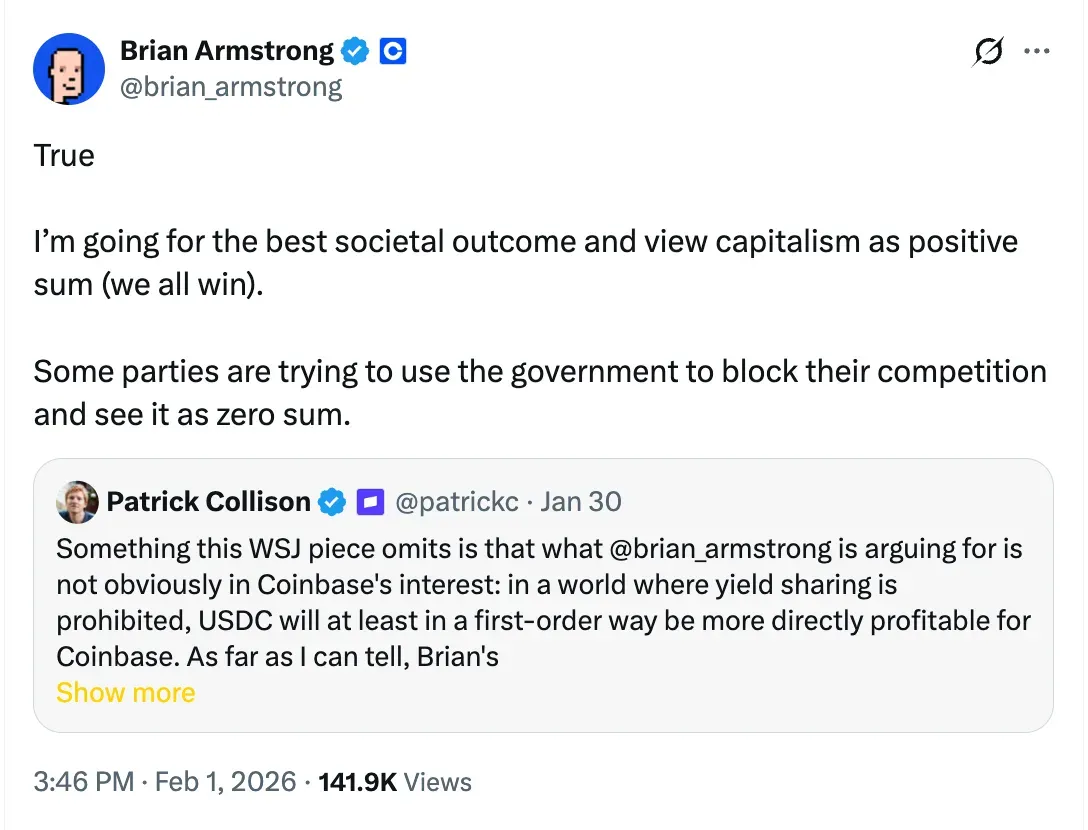Screen dimensions: 1088x830
Task: Click the @brian_armstrong handle under the display name
Action: [x=232, y=87]
